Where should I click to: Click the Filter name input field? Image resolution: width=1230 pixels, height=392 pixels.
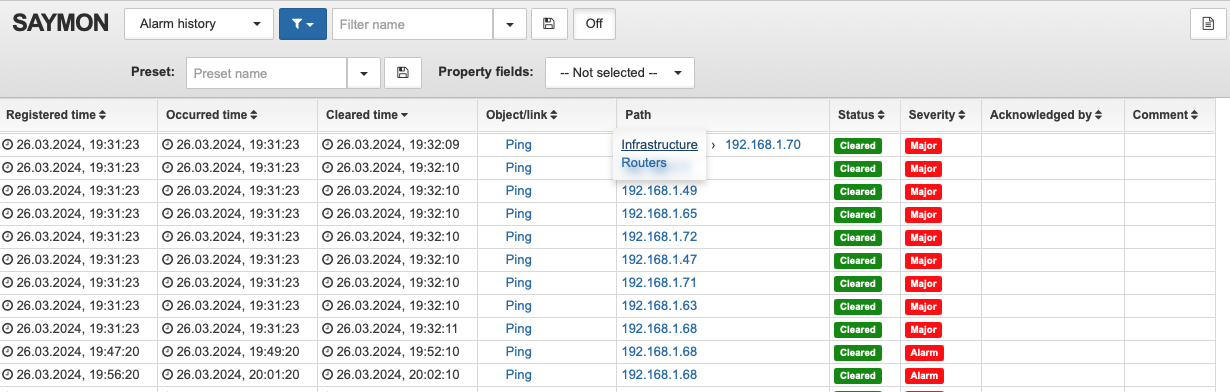[412, 23]
